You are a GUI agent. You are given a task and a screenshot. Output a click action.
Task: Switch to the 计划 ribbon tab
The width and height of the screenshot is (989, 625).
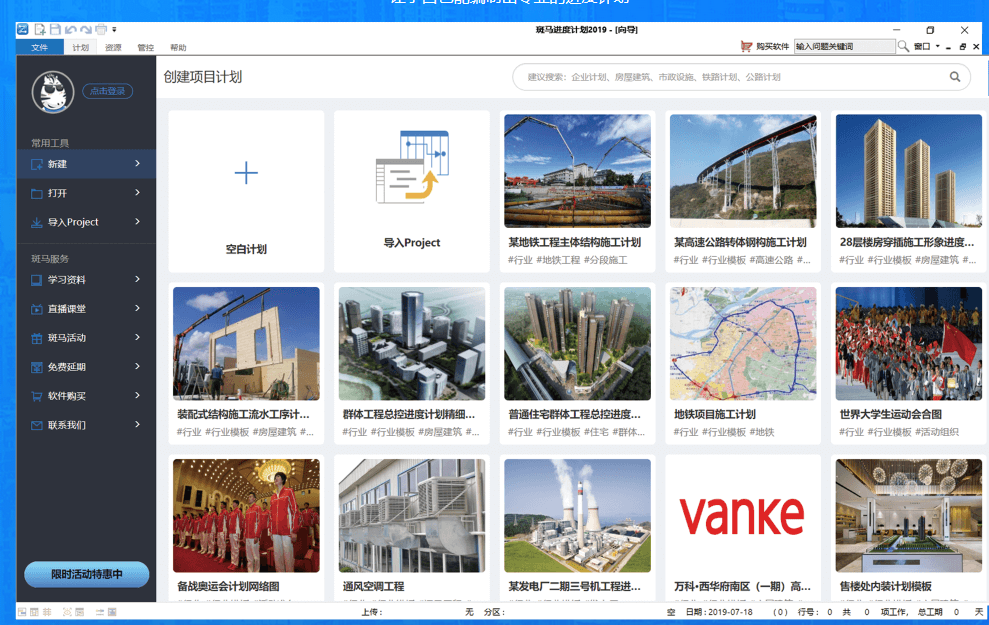[x=81, y=47]
